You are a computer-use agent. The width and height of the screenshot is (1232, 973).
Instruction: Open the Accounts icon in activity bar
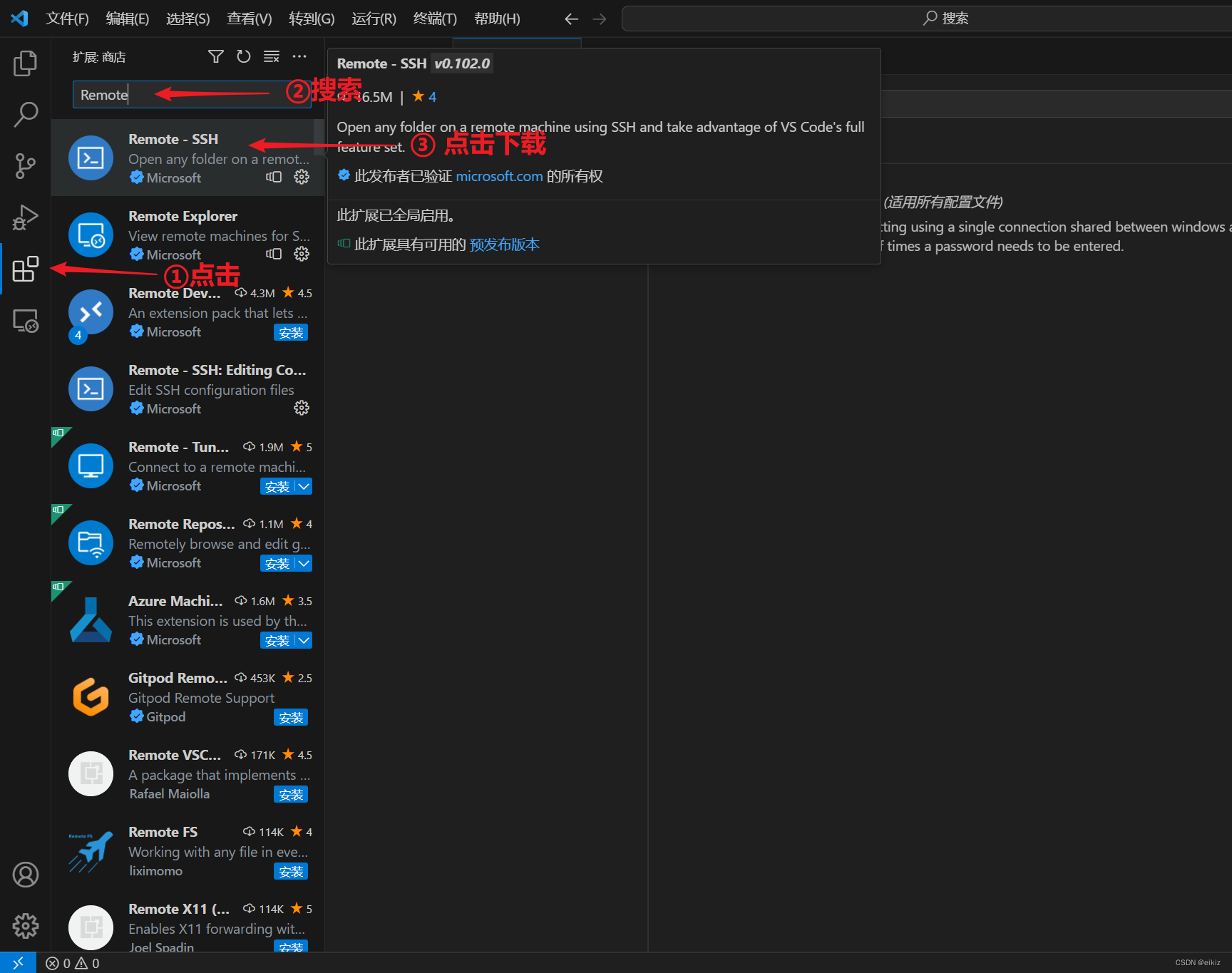pyautogui.click(x=25, y=874)
